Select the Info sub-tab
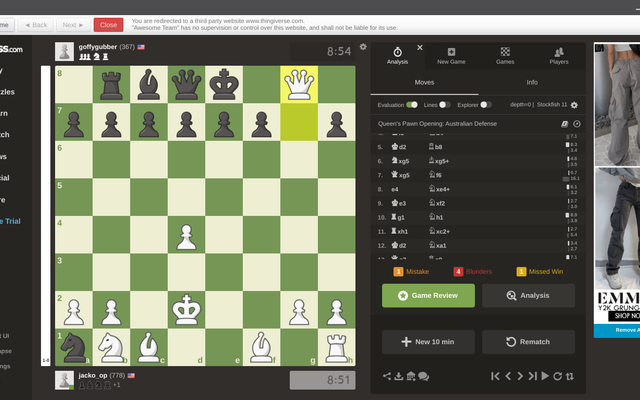The height and width of the screenshot is (400, 640). pyautogui.click(x=532, y=82)
